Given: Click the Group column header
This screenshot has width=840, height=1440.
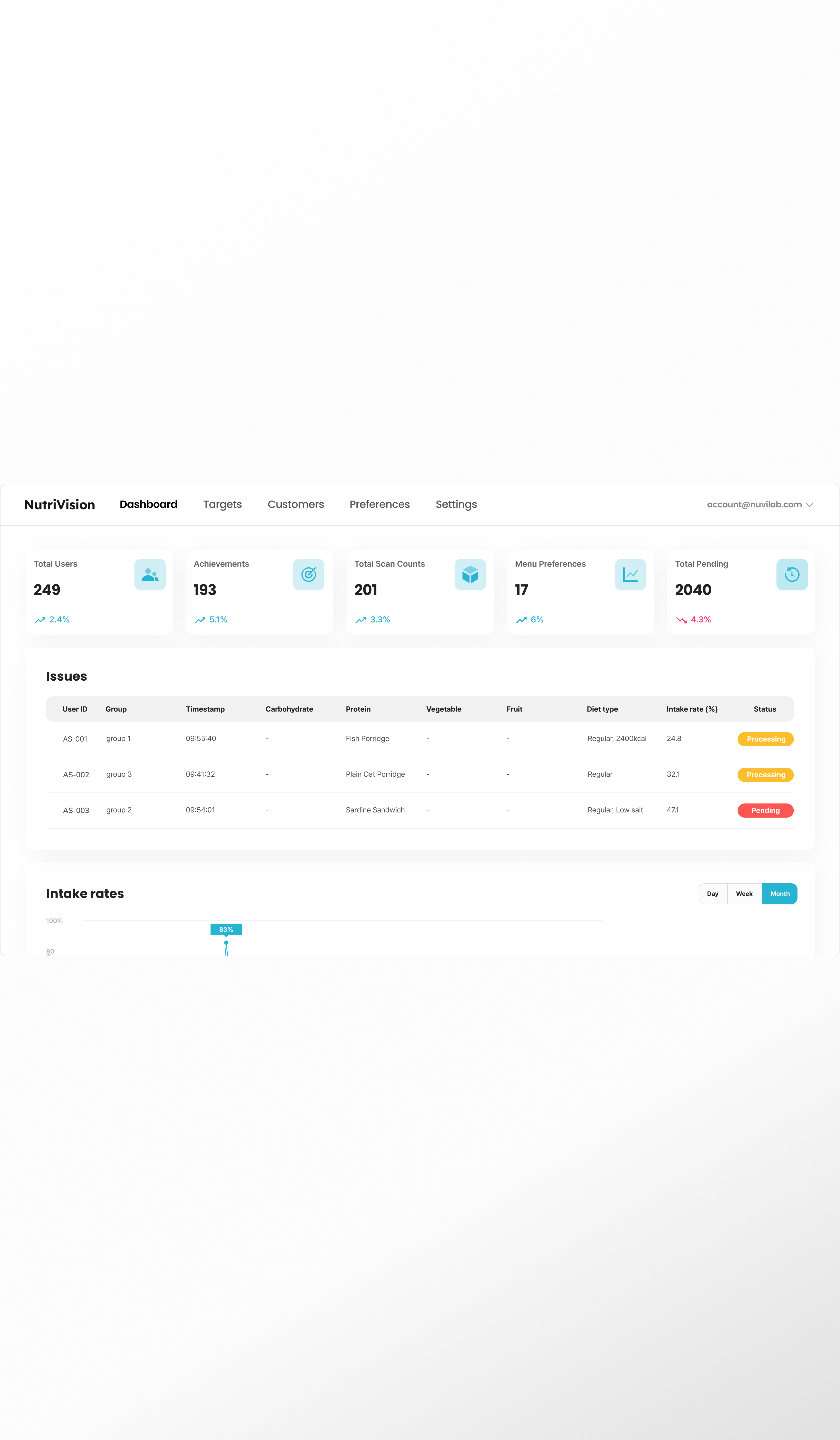Looking at the screenshot, I should coord(116,709).
